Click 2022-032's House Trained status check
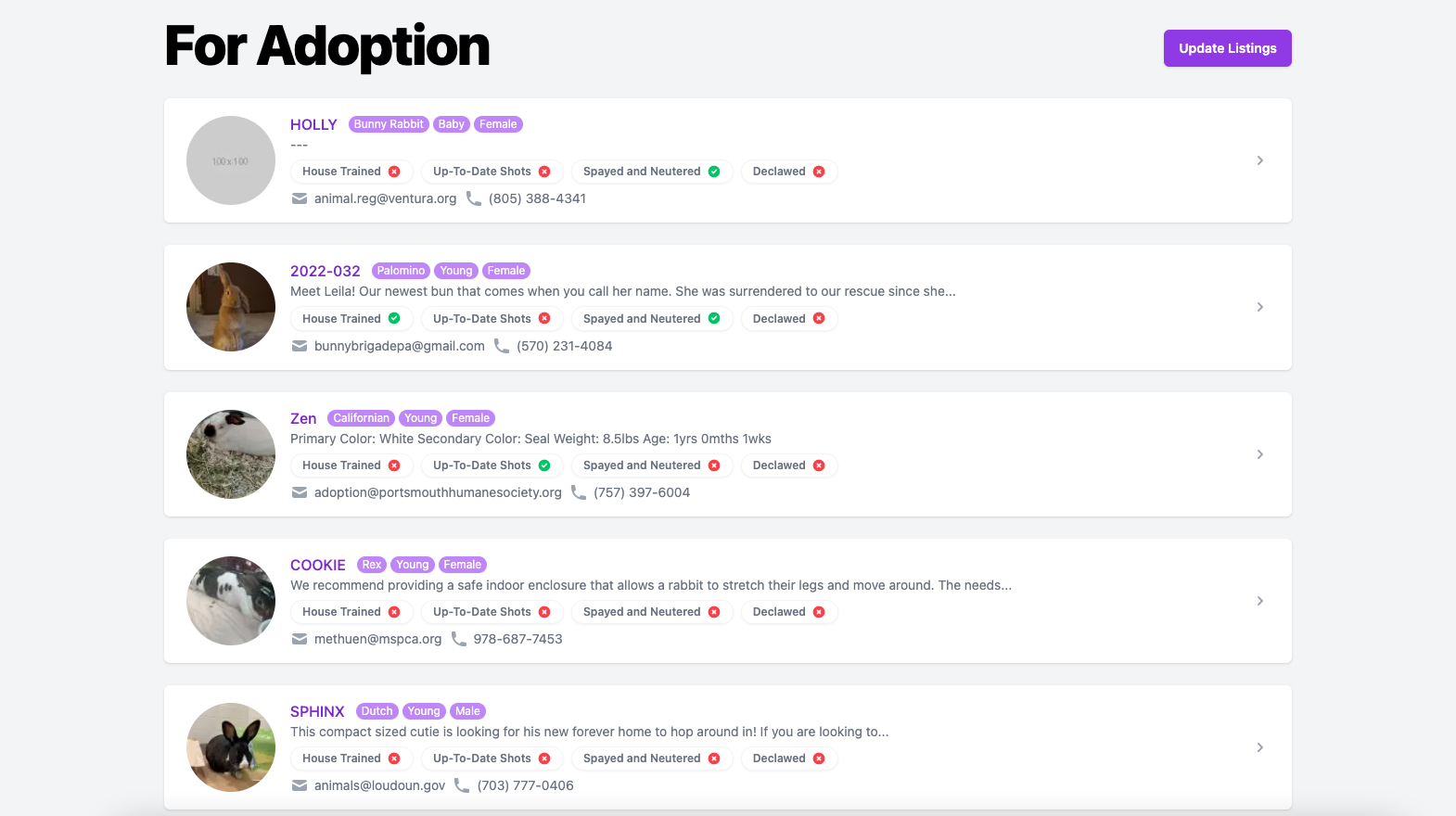Screen dimensions: 1456x816 394,318
